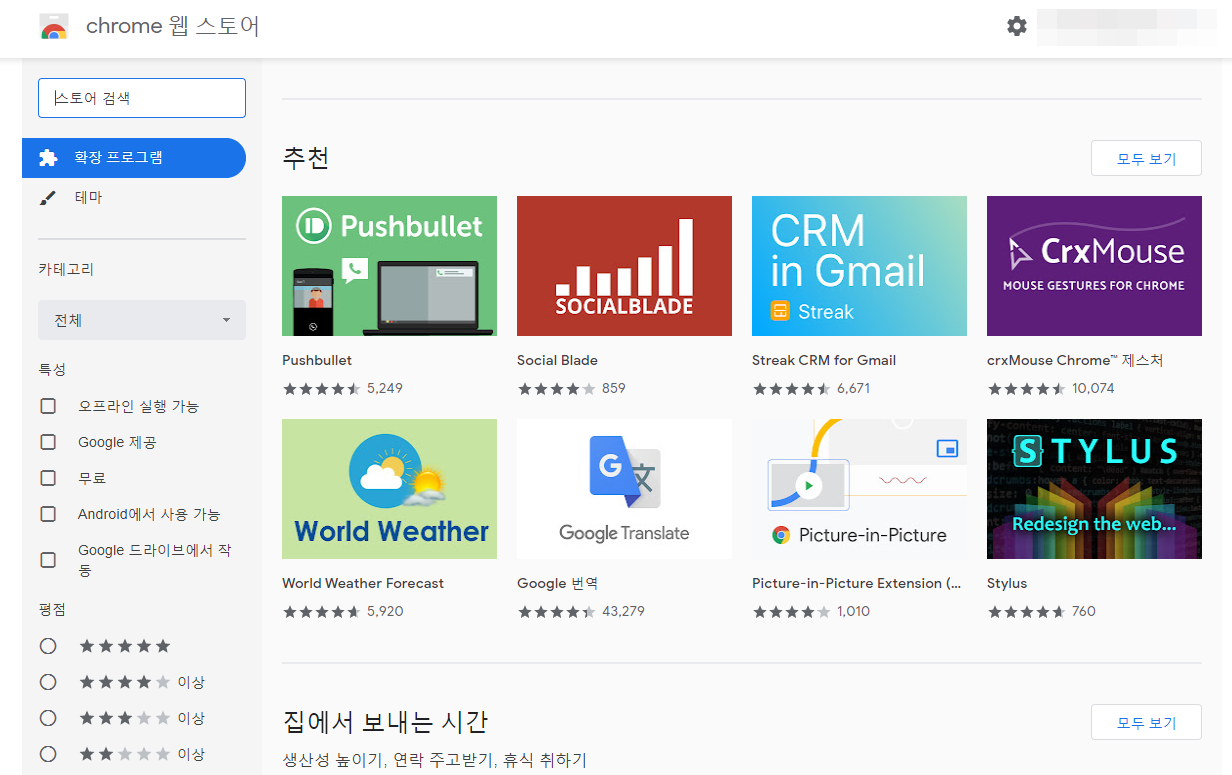Click the 특성 label
Image resolution: width=1232 pixels, height=775 pixels.
(52, 369)
